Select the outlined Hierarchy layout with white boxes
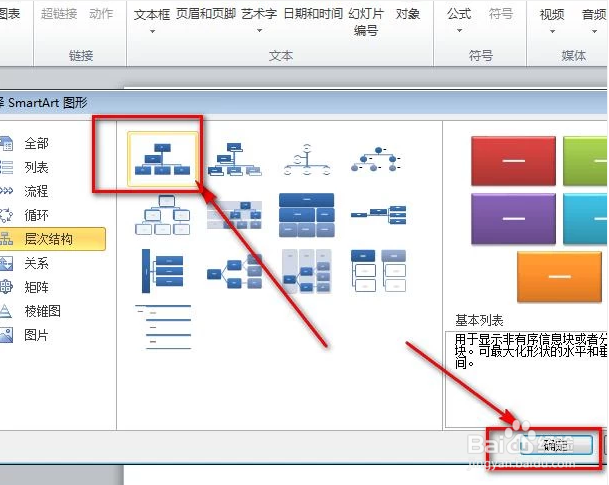Screen dimensions: 609x485 click(163, 215)
